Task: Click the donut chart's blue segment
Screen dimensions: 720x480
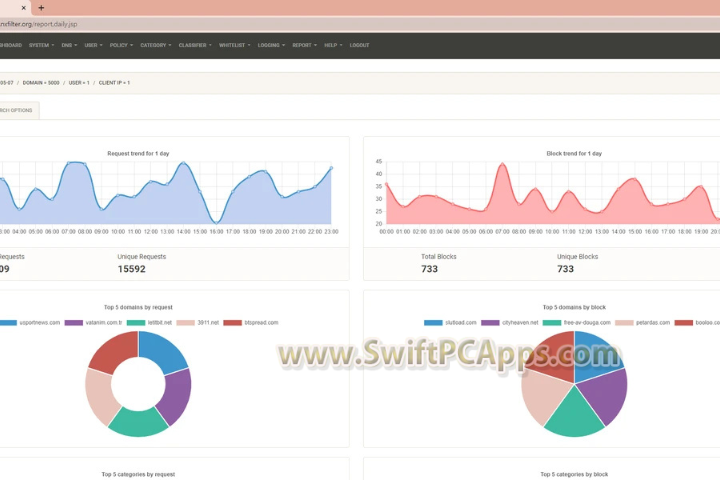Action: coord(166,352)
